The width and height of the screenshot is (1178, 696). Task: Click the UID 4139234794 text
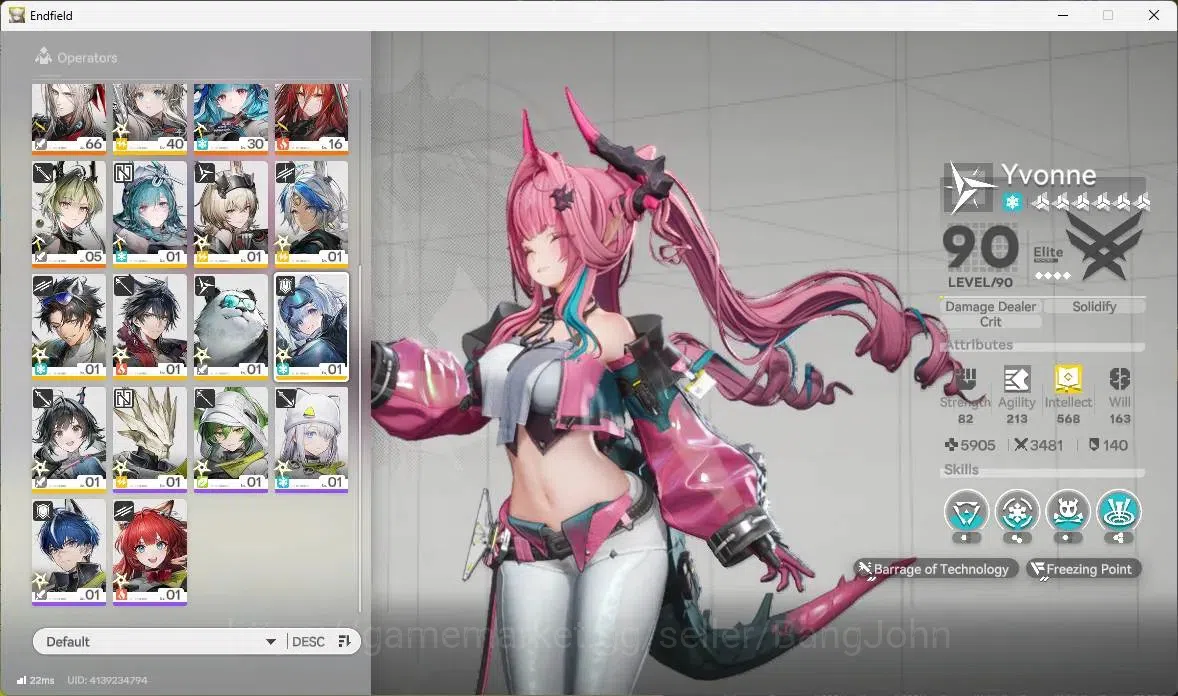(x=107, y=680)
